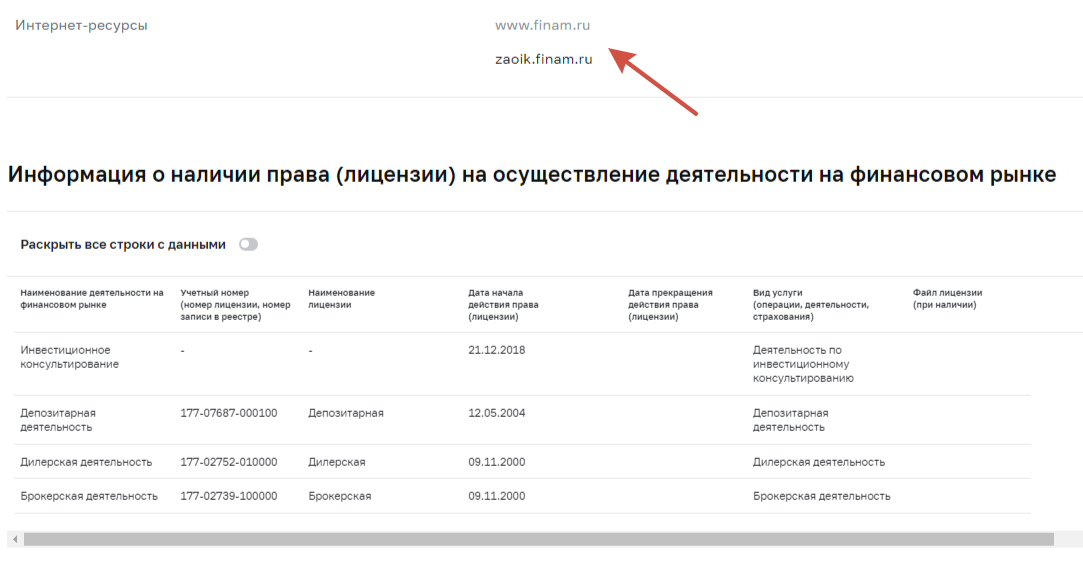Select license number 177-07687-000100
This screenshot has width=1083, height=562.
229,413
